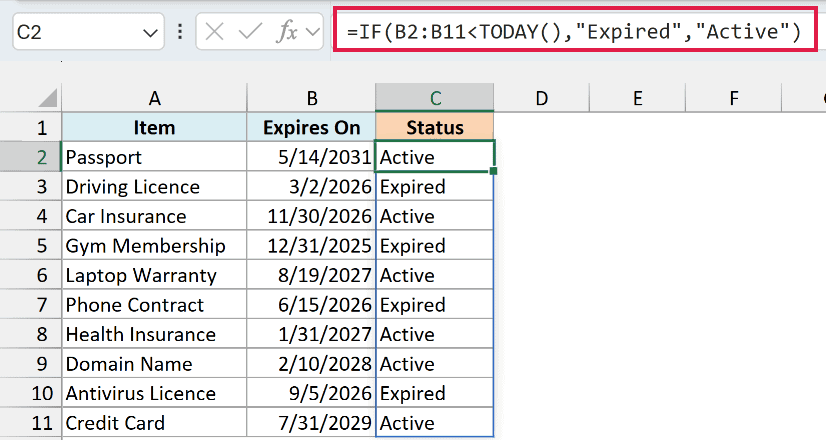Click the "Status" header cell
This screenshot has height=440, width=826.
435,128
